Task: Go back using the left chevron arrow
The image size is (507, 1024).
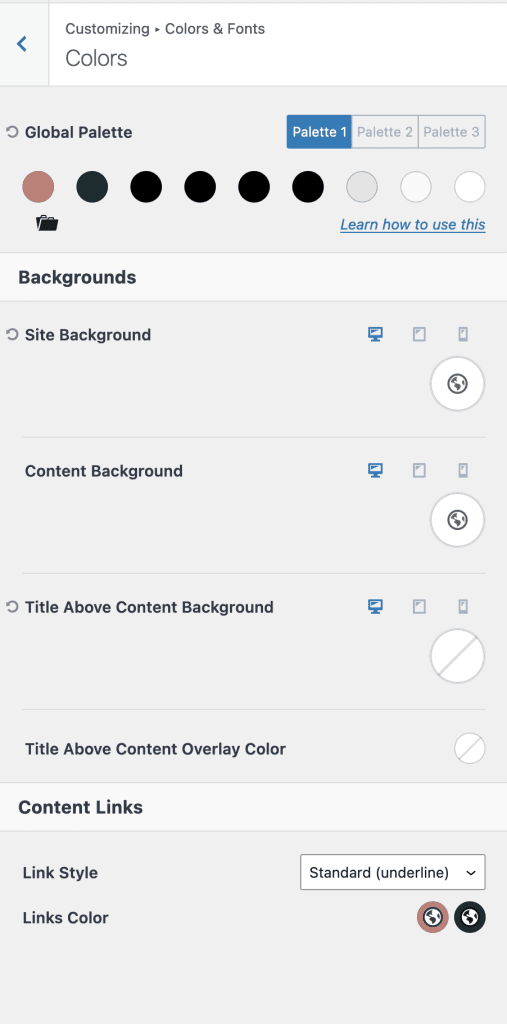Action: coord(22,44)
